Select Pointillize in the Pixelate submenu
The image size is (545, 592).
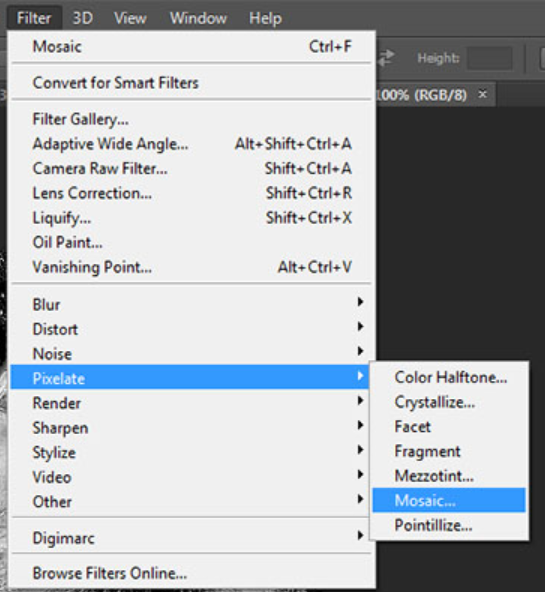point(449,525)
